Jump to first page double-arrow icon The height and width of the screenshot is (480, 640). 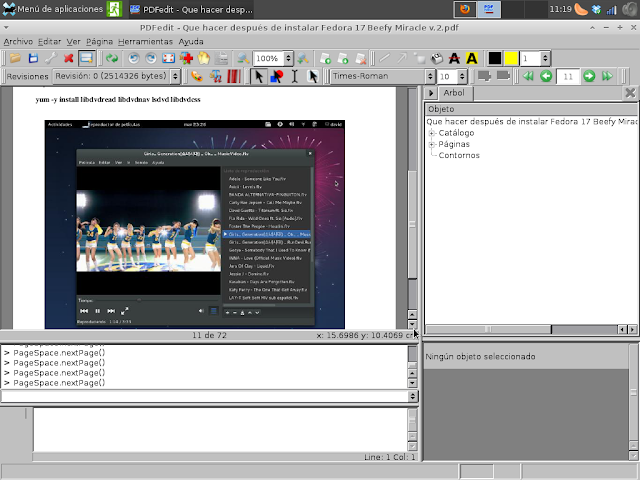tap(528, 76)
